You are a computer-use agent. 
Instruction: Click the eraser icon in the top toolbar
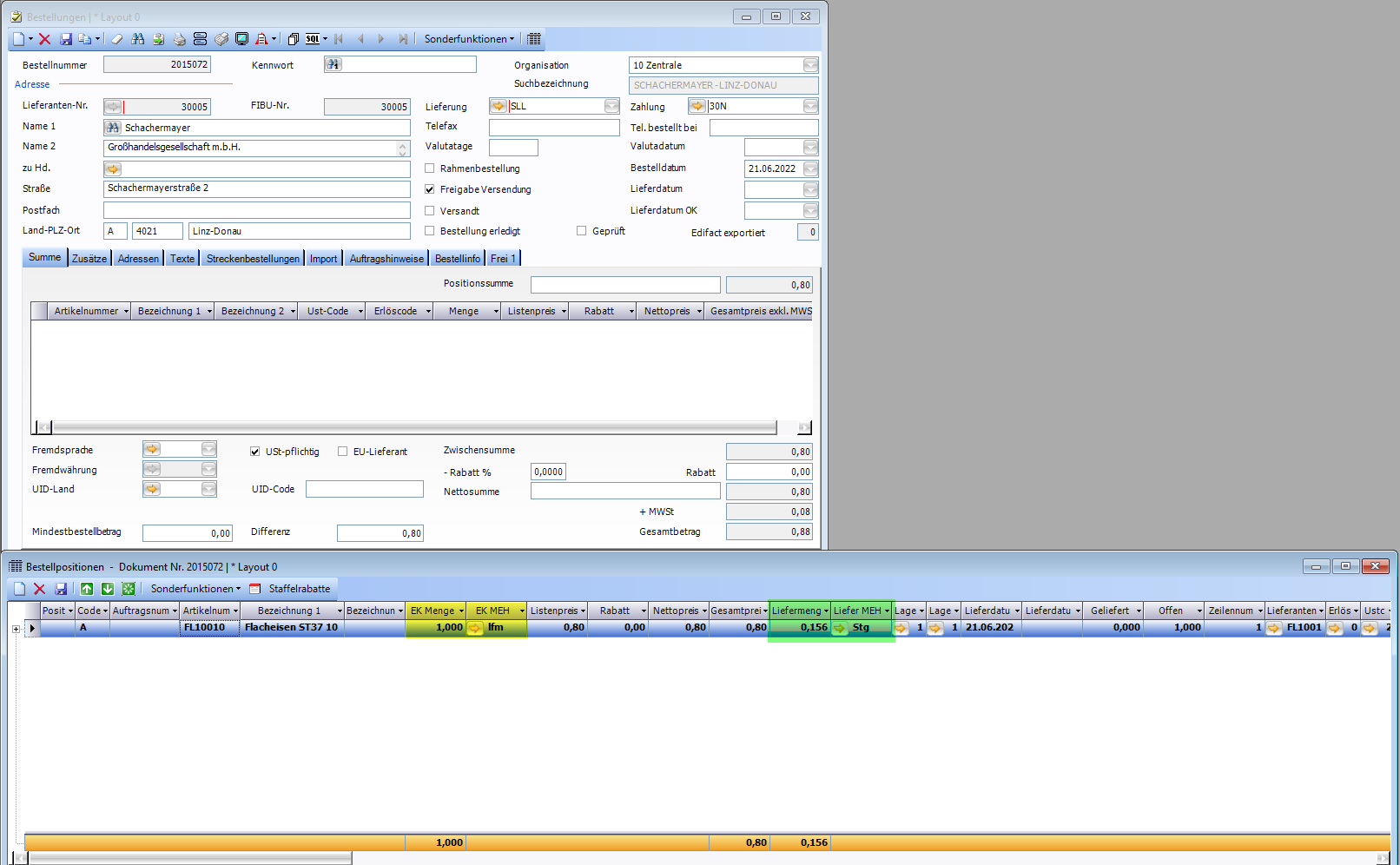coord(117,39)
